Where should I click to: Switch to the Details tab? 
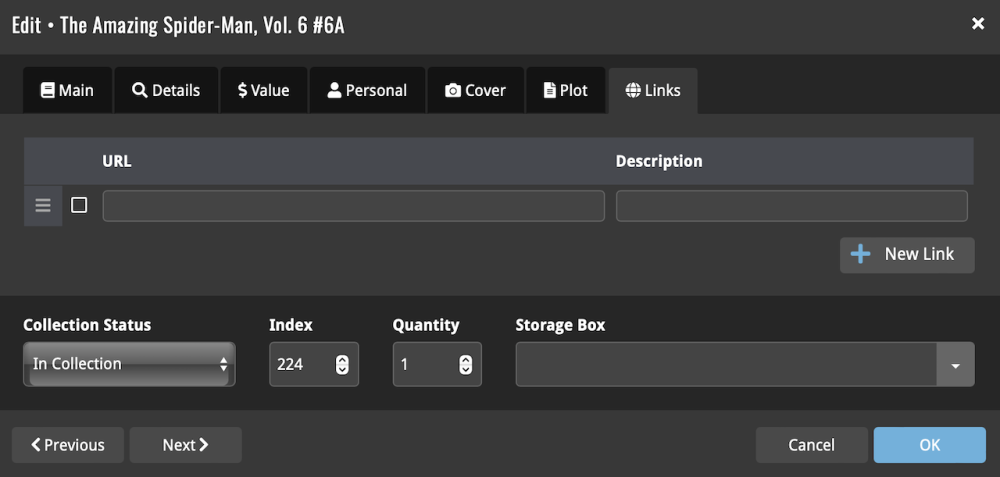point(166,90)
